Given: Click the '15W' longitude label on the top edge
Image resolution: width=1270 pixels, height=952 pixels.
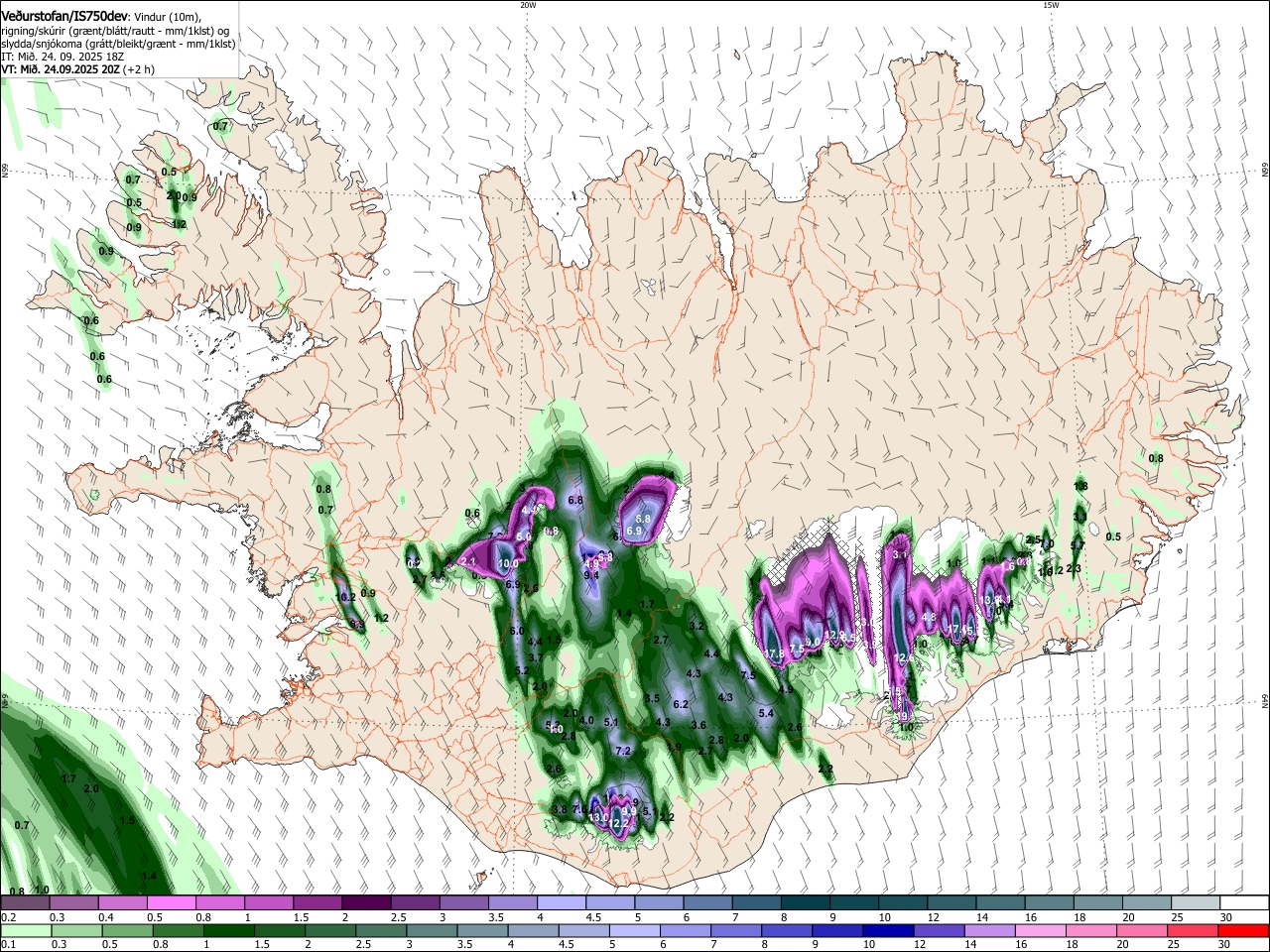Looking at the screenshot, I should [x=1051, y=5].
